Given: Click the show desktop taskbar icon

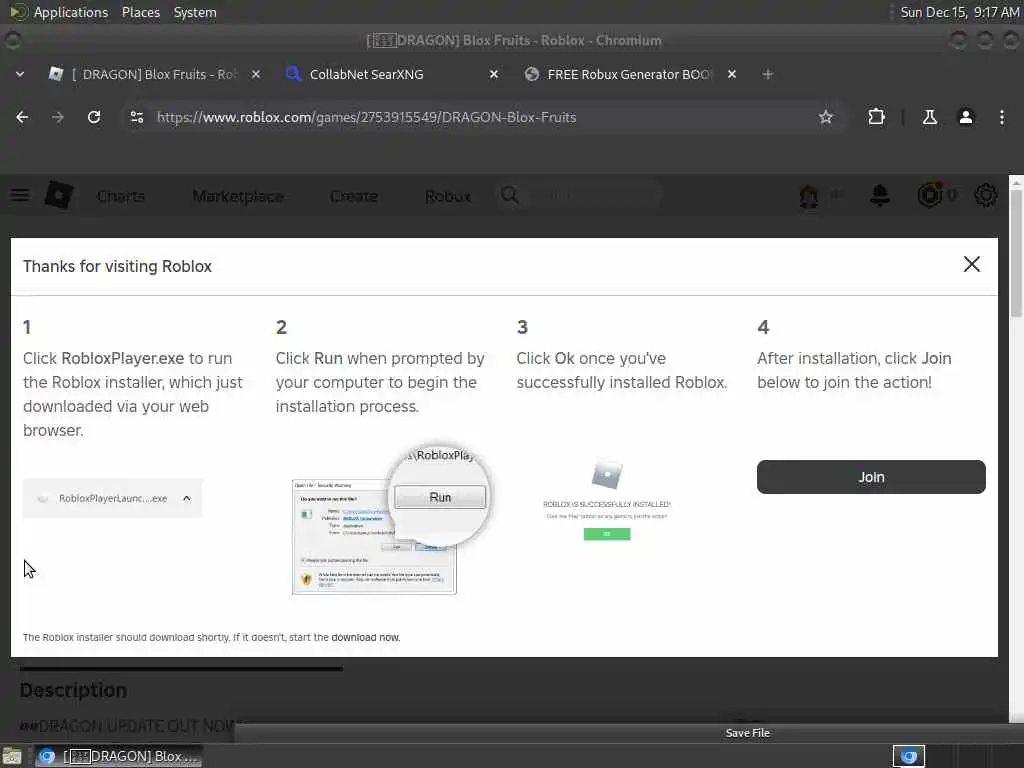Looking at the screenshot, I should (x=12, y=756).
